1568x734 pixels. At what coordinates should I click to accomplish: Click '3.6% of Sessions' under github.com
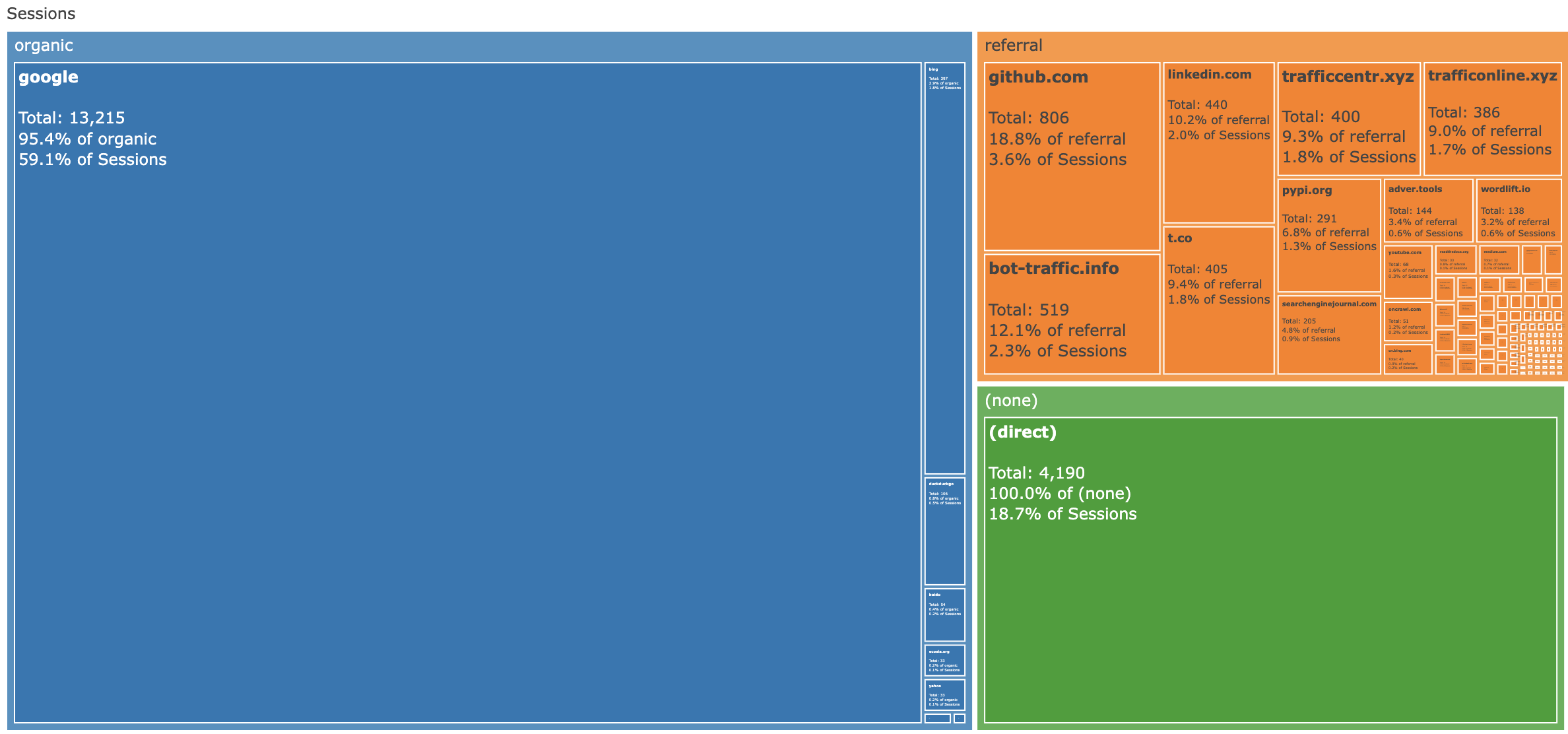[x=1057, y=160]
